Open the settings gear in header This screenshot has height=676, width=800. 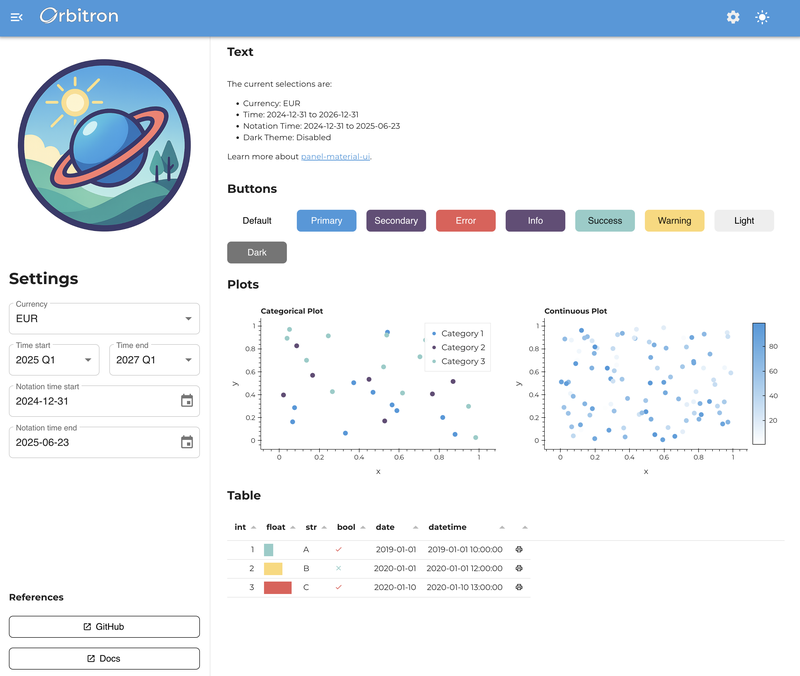click(733, 17)
